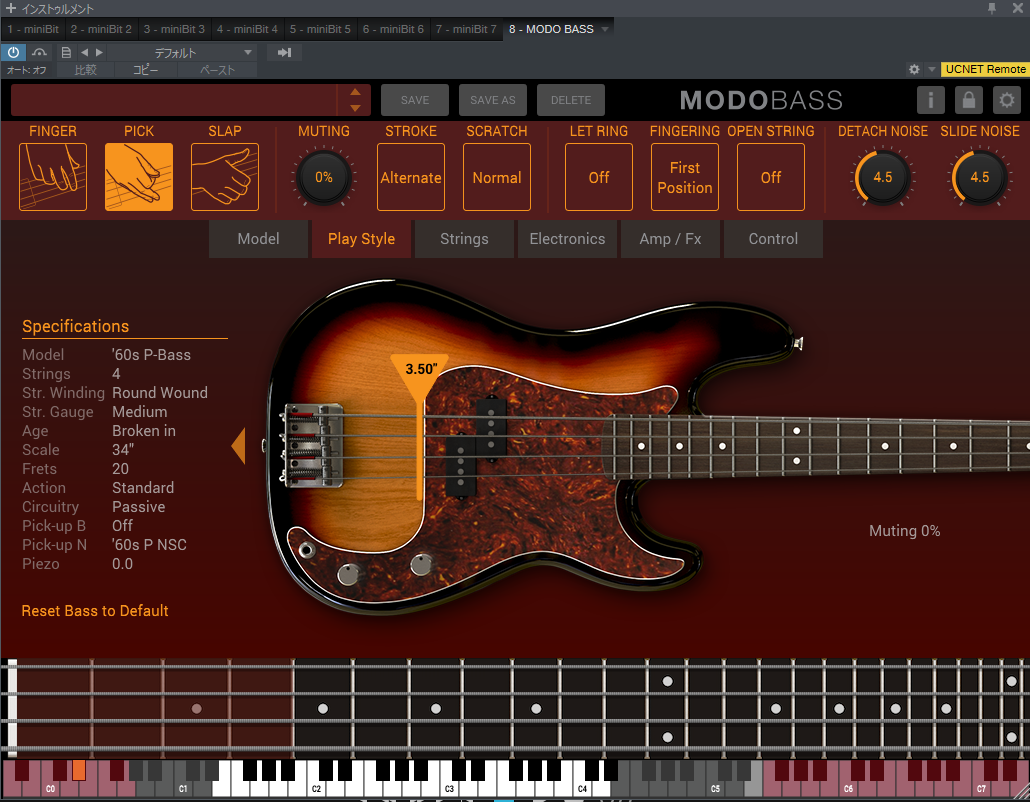Select the FINGER play style icon
Image resolution: width=1030 pixels, height=802 pixels.
53,177
